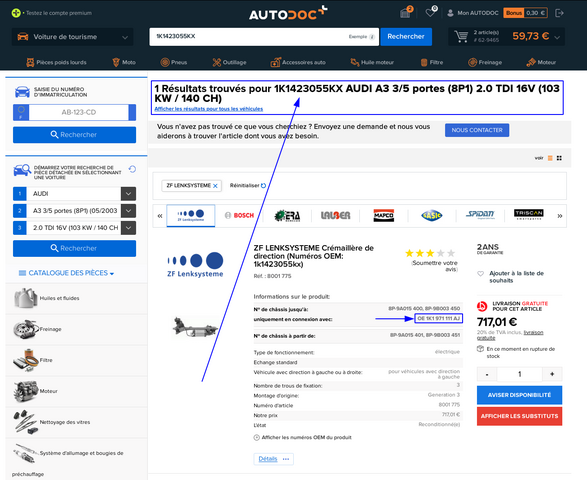
Task: Select MAPCO brand logo
Action: click(384, 216)
